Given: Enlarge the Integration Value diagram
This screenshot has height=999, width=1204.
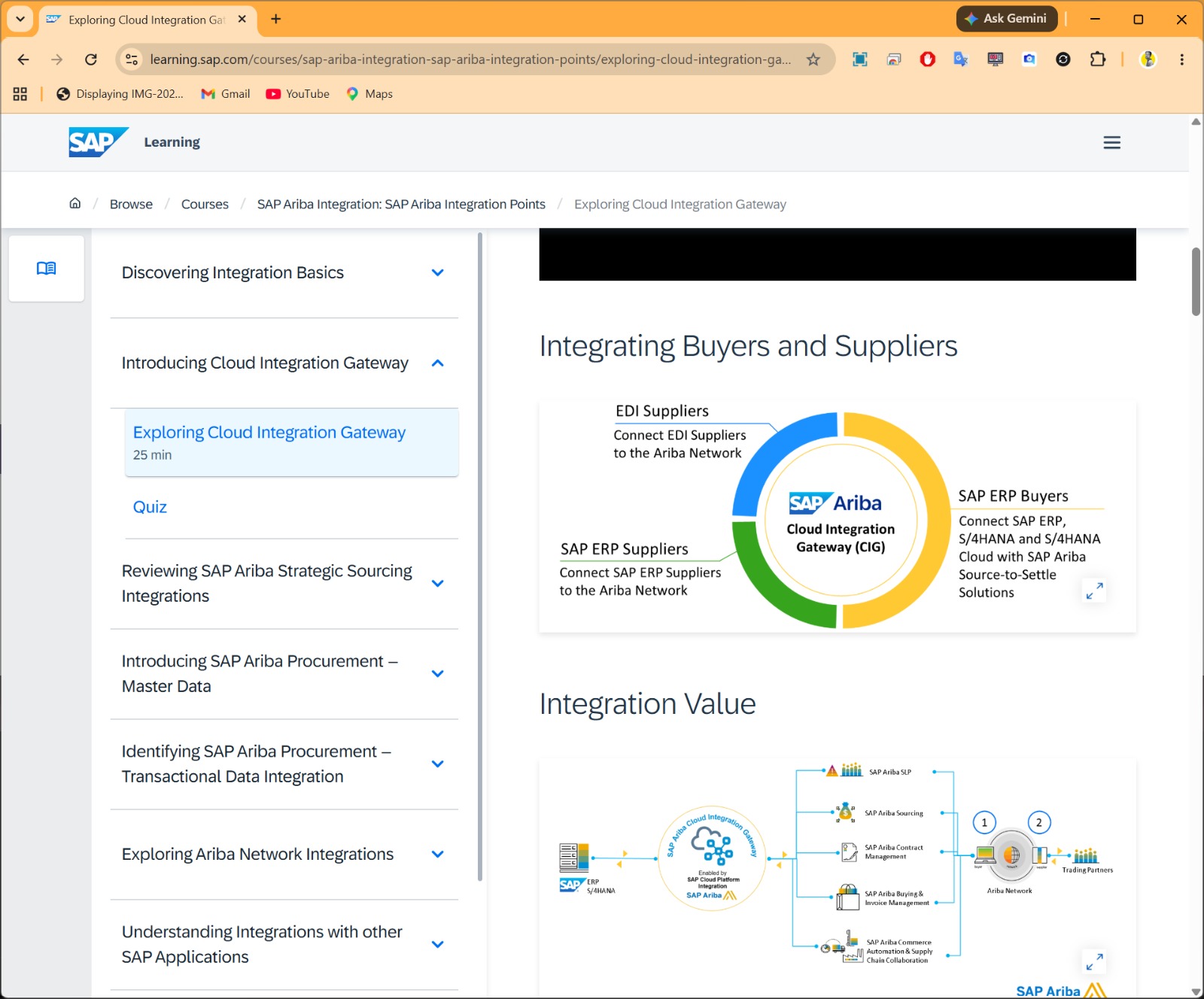Looking at the screenshot, I should pyautogui.click(x=1094, y=961).
